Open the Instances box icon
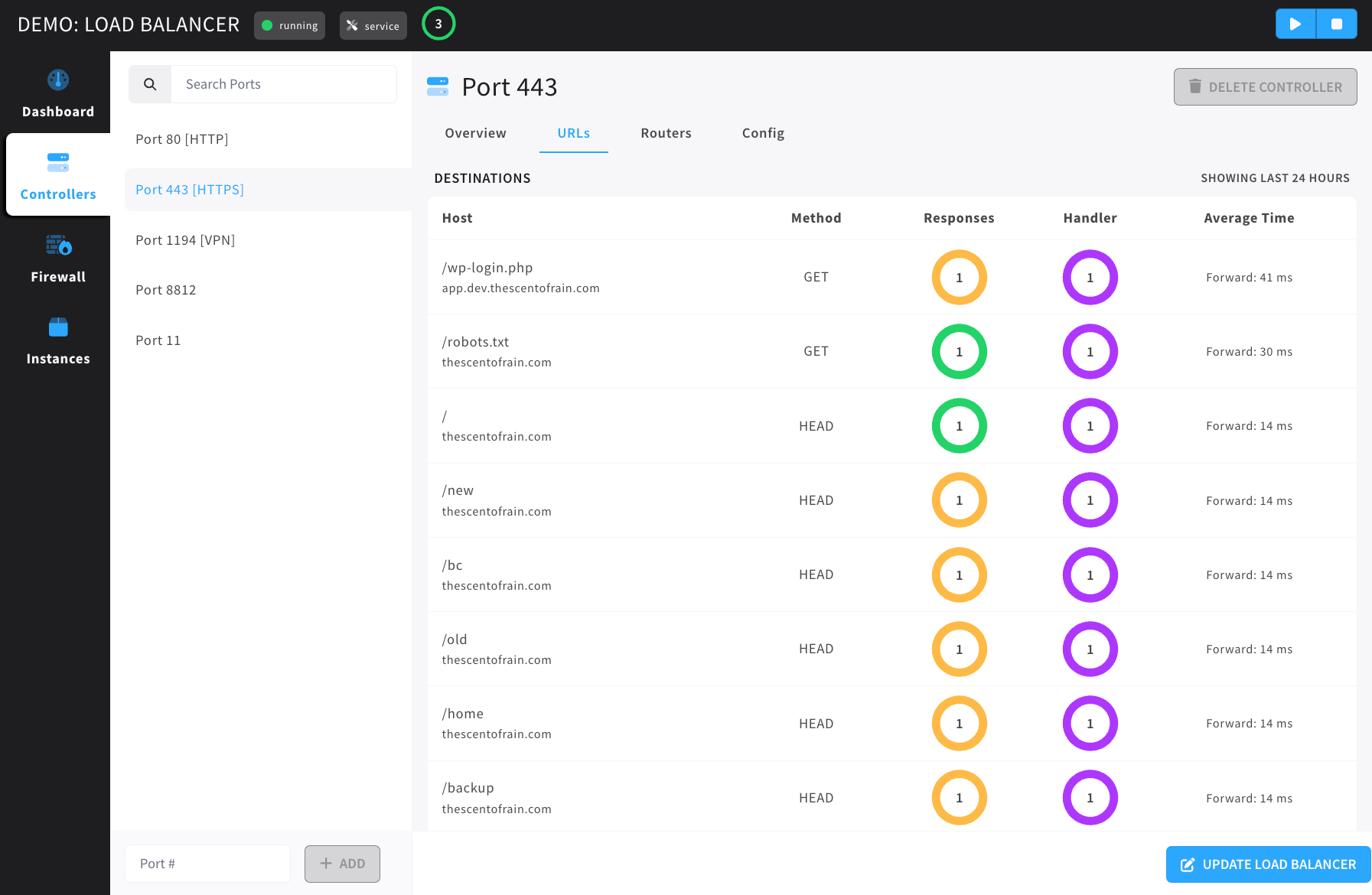 [x=58, y=327]
